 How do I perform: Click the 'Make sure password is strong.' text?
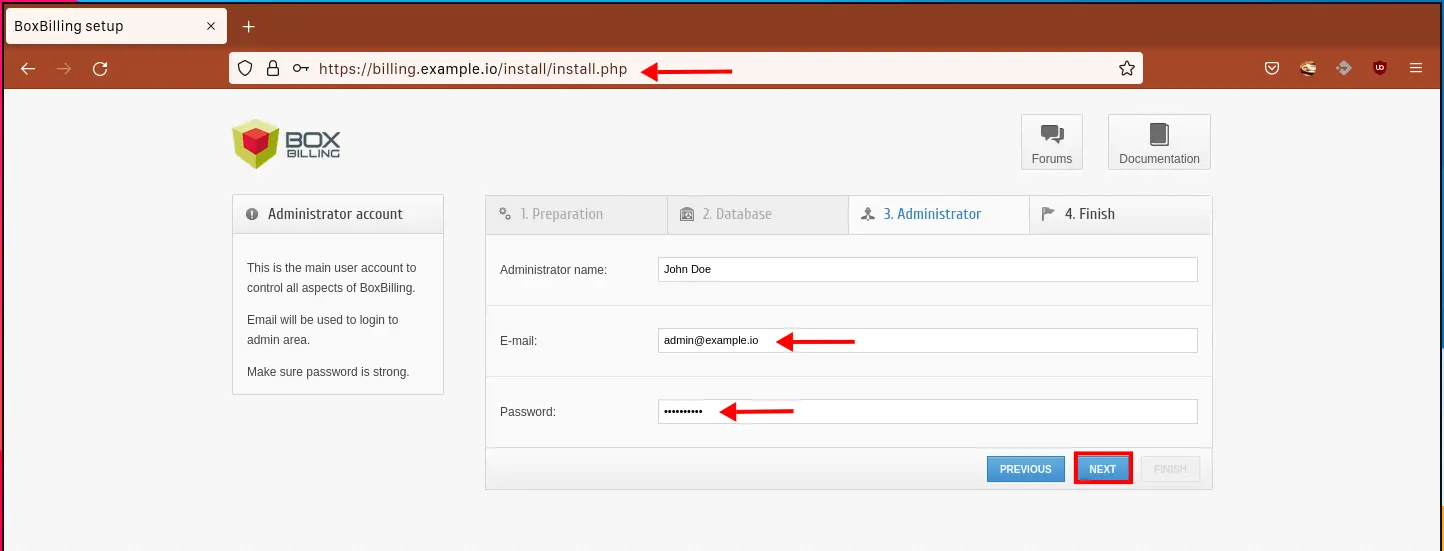coord(328,372)
